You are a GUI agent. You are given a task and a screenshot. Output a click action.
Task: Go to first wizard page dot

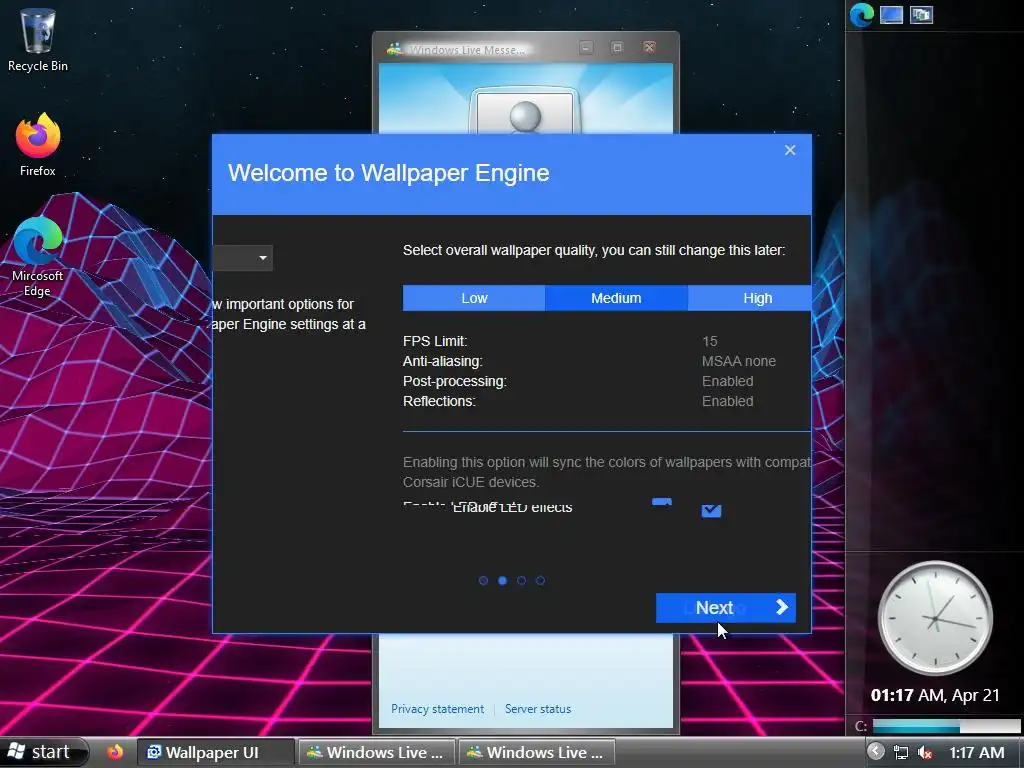click(483, 581)
